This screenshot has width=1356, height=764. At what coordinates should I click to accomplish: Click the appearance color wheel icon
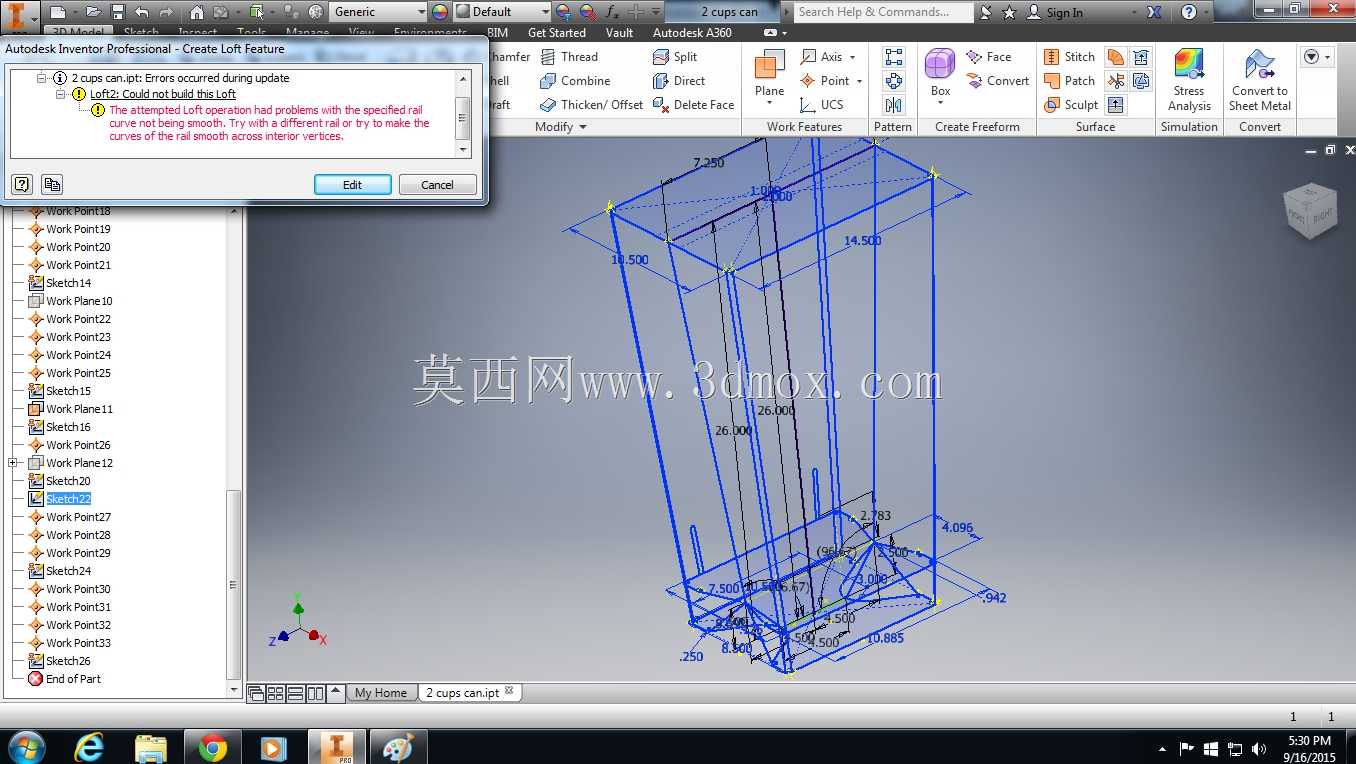[x=440, y=12]
